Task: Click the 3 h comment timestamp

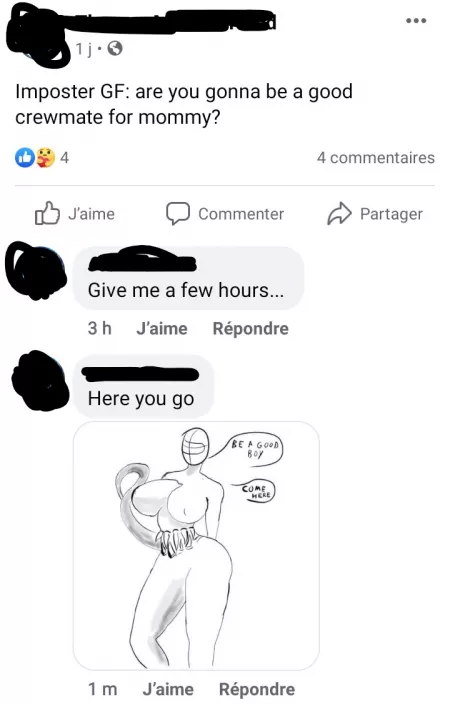Action: [x=100, y=328]
